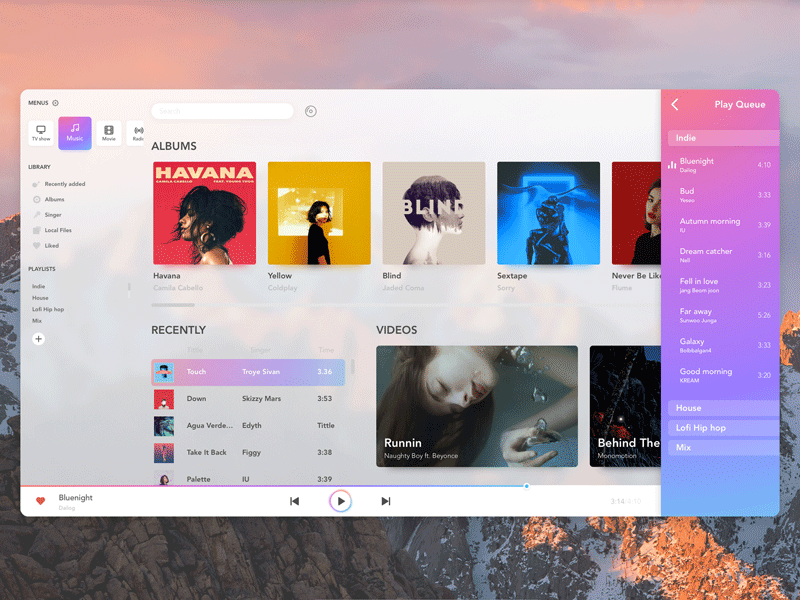Add a new playlist with plus button
This screenshot has width=800, height=600.
(x=39, y=339)
